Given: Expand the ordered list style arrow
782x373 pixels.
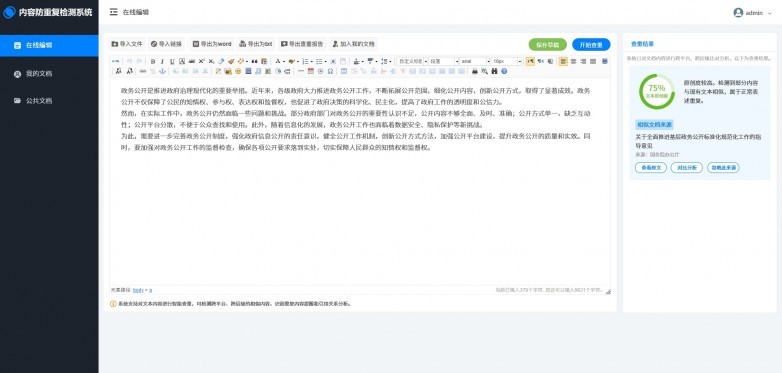Looking at the screenshot, I should (x=312, y=61).
